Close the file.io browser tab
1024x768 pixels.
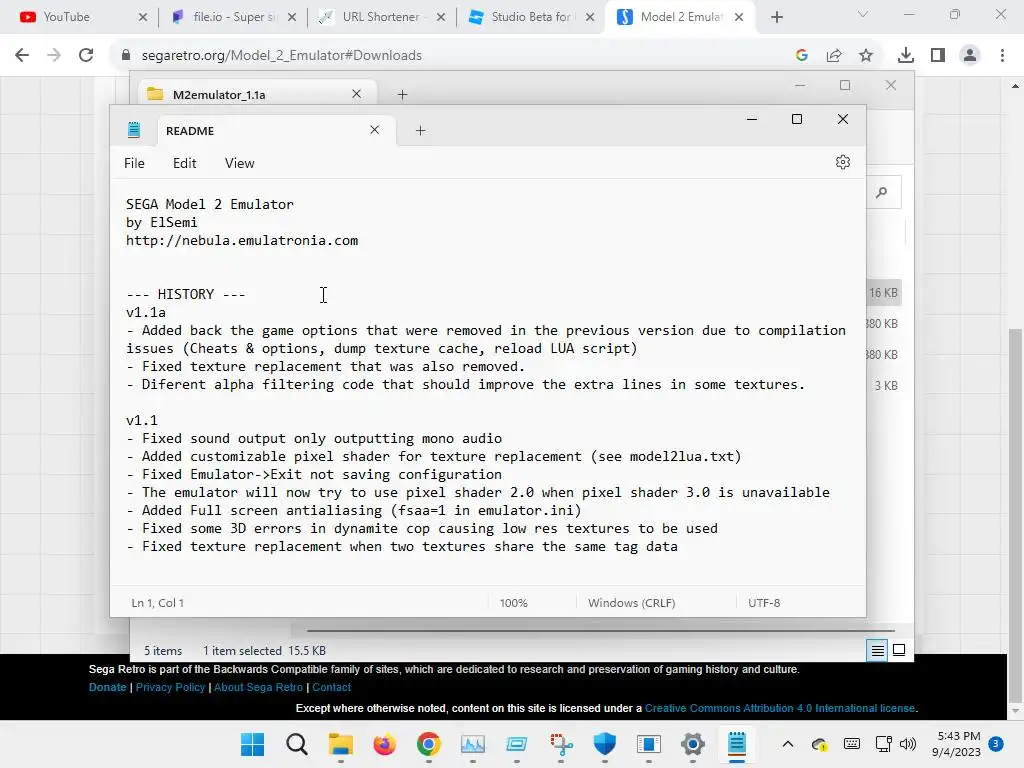tap(292, 17)
